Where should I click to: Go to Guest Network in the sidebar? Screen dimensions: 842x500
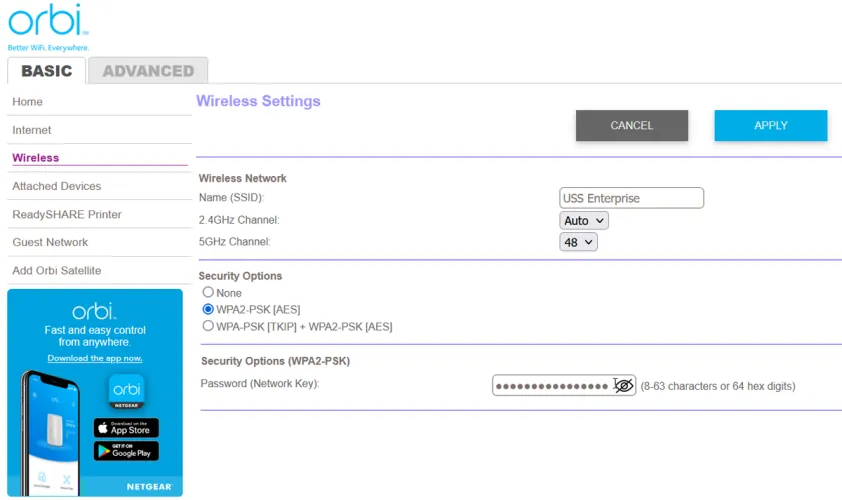pyautogui.click(x=50, y=242)
